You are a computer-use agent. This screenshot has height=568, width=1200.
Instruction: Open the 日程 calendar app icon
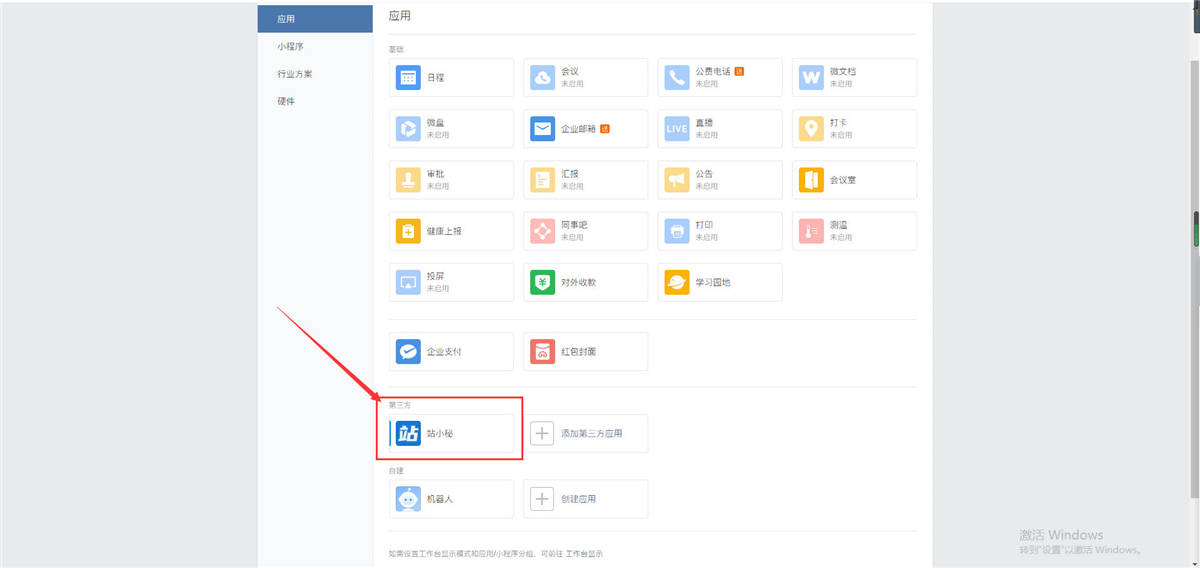pyautogui.click(x=408, y=77)
